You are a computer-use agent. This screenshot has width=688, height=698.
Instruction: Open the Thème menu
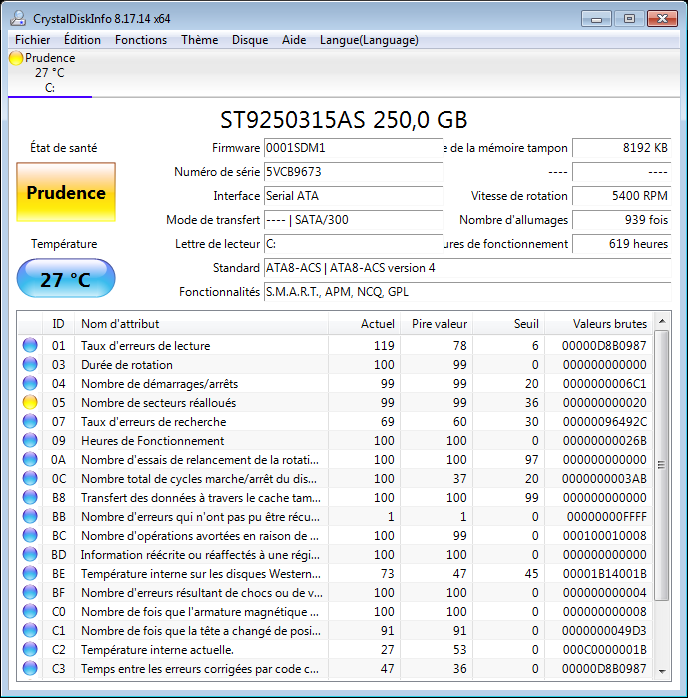click(199, 40)
